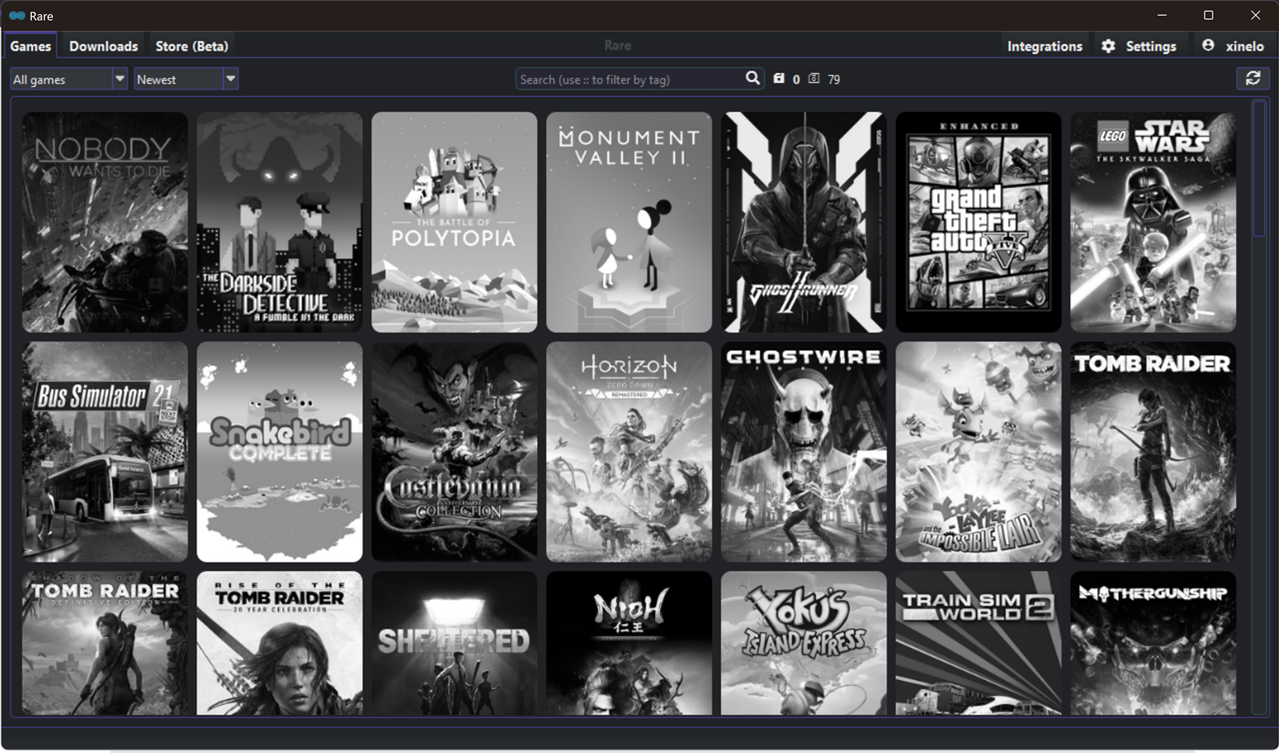The width and height of the screenshot is (1279, 753).
Task: Select the Sheltered cover
Action: tap(454, 643)
